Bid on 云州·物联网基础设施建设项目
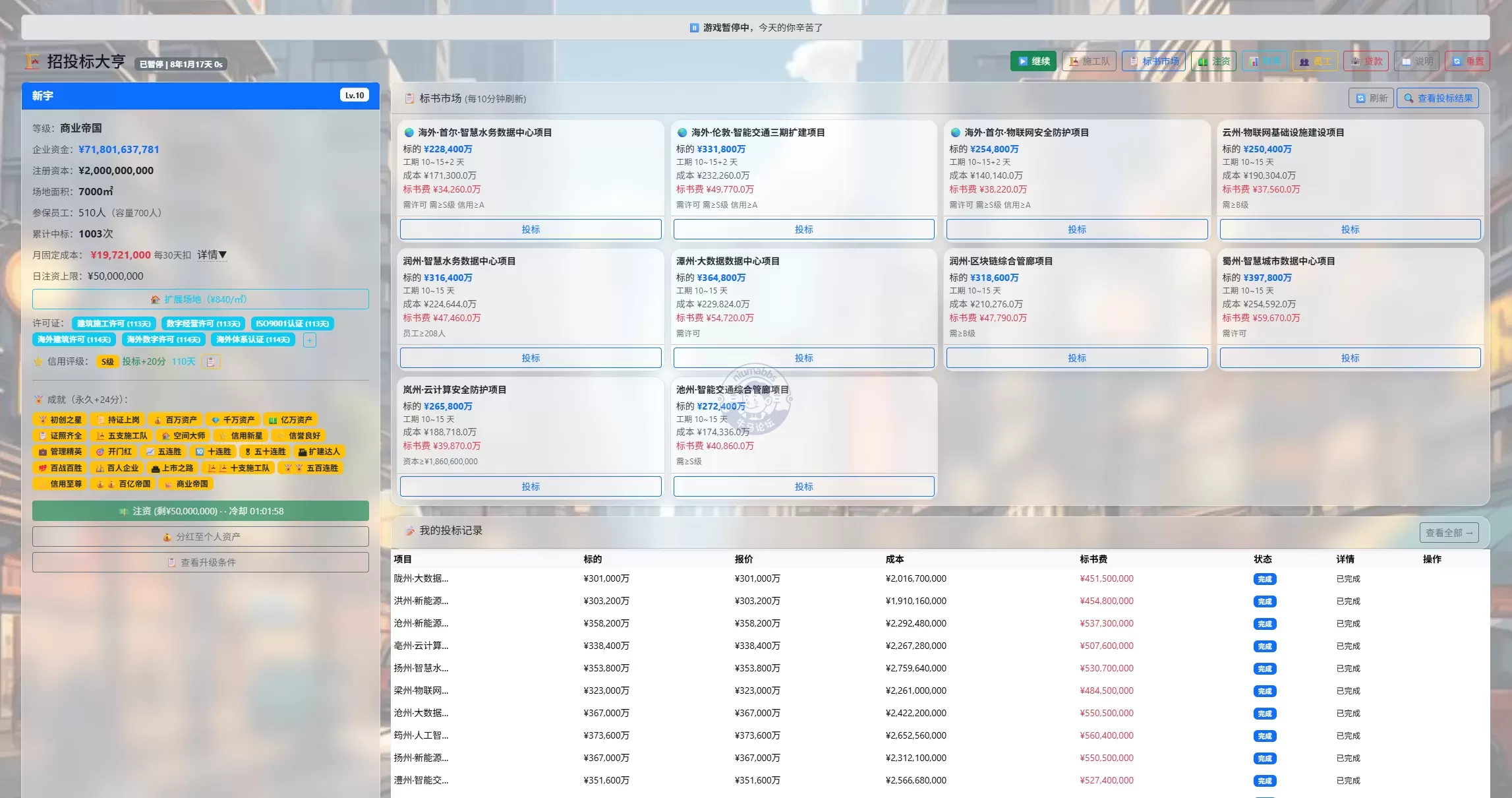Image resolution: width=1512 pixels, height=798 pixels. pos(1350,230)
